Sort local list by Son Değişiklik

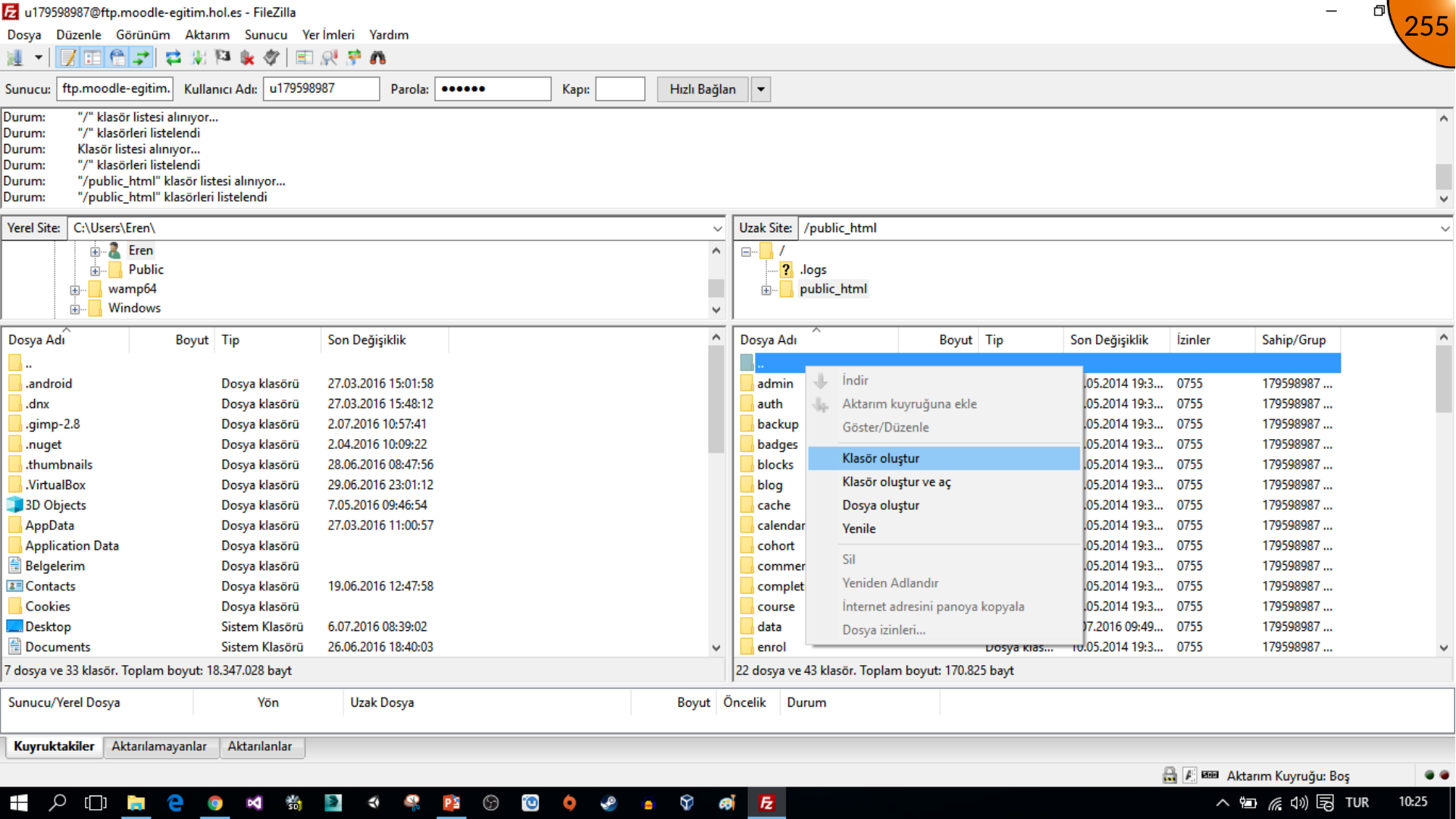pyautogui.click(x=385, y=340)
